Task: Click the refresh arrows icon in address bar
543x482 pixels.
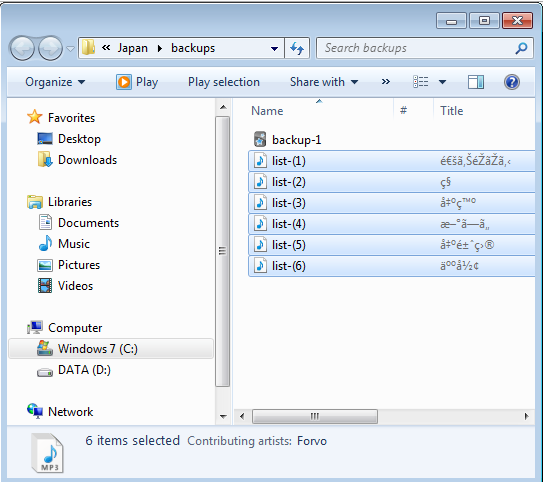Action: click(297, 48)
